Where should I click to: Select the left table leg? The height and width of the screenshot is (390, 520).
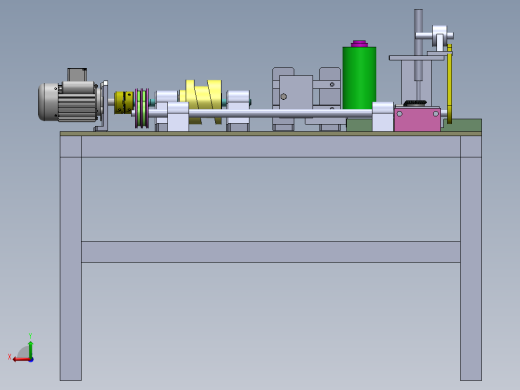click(71, 258)
